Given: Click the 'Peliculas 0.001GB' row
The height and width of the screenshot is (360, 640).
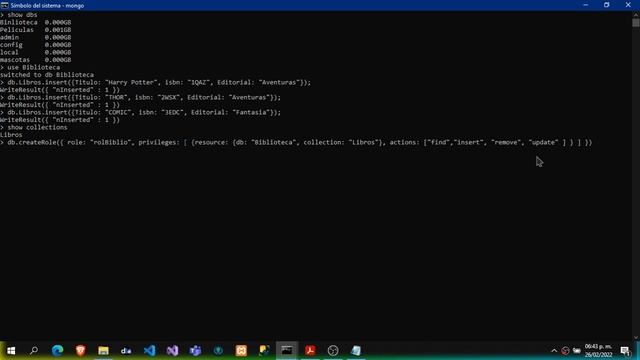Looking at the screenshot, I should pos(36,30).
